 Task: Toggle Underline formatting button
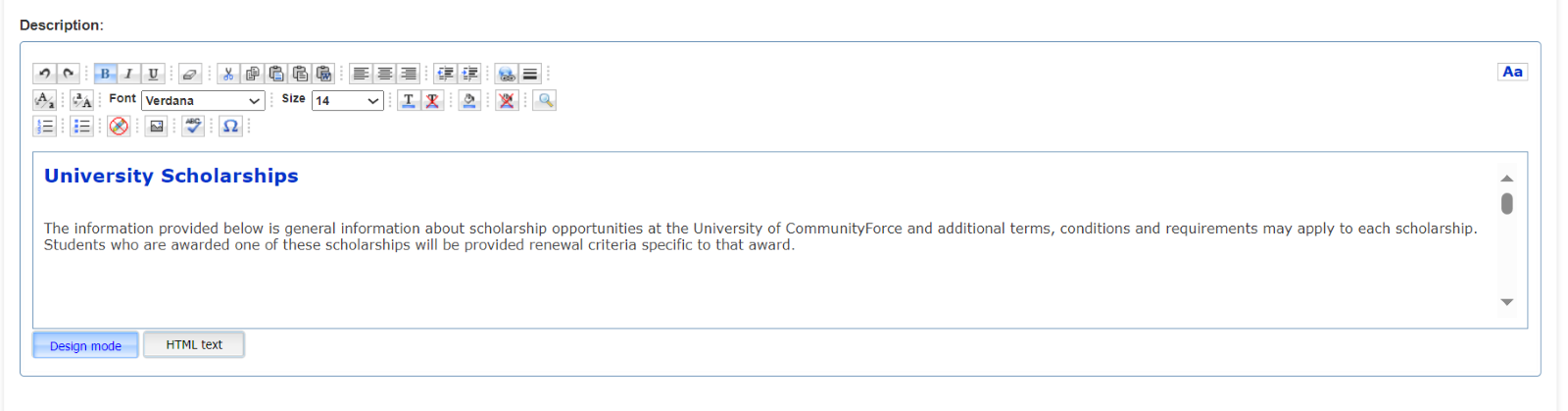(153, 74)
